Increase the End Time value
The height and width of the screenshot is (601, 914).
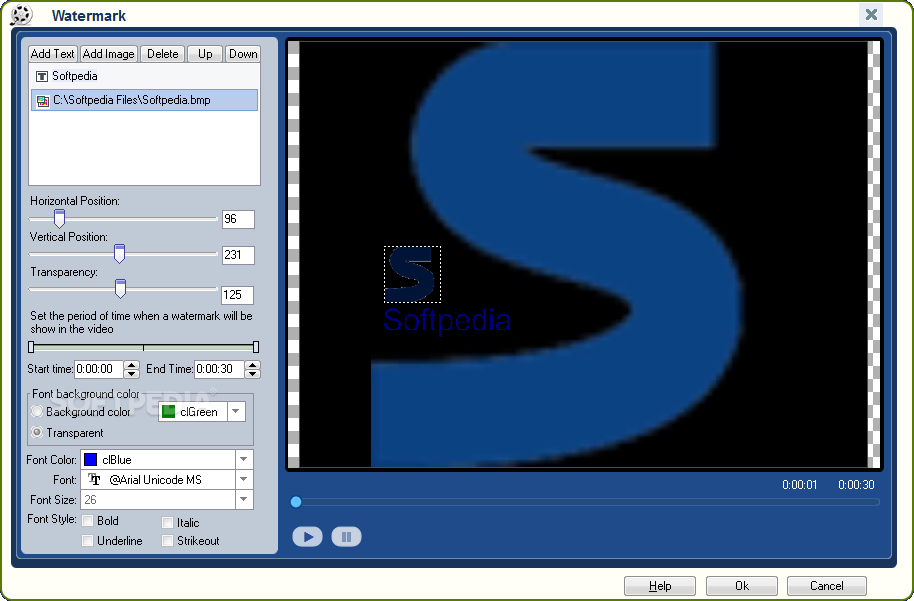coord(252,365)
